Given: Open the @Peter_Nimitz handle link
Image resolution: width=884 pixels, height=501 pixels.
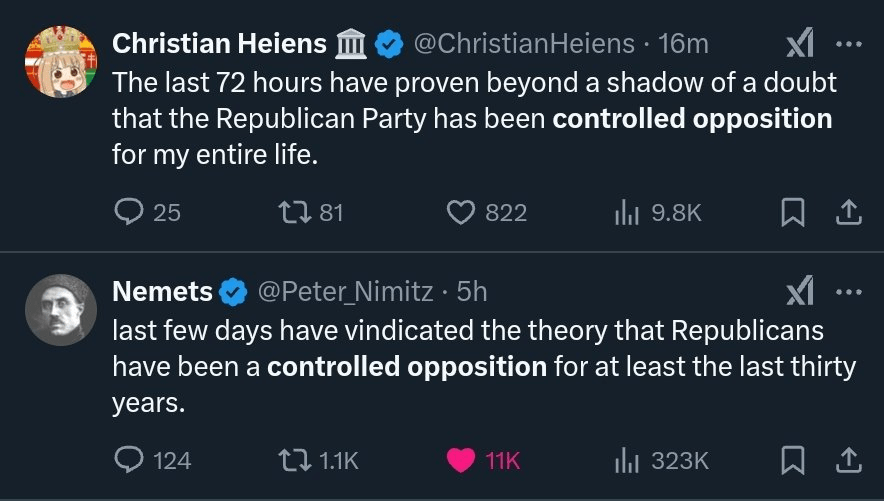Looking at the screenshot, I should point(346,292).
